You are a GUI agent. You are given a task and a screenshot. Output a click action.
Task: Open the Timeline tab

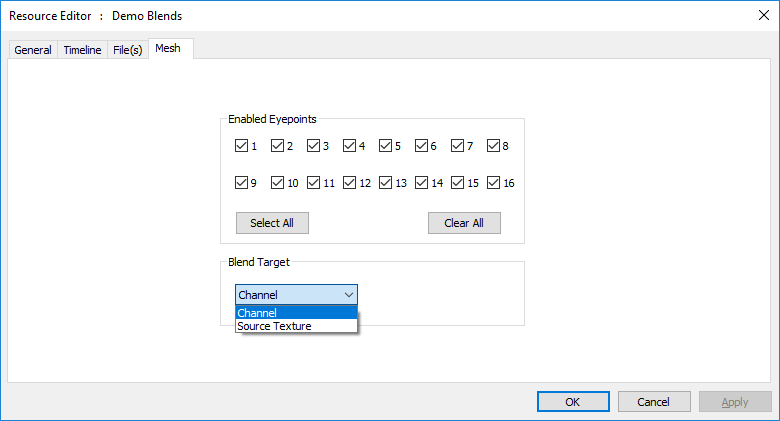coord(82,50)
